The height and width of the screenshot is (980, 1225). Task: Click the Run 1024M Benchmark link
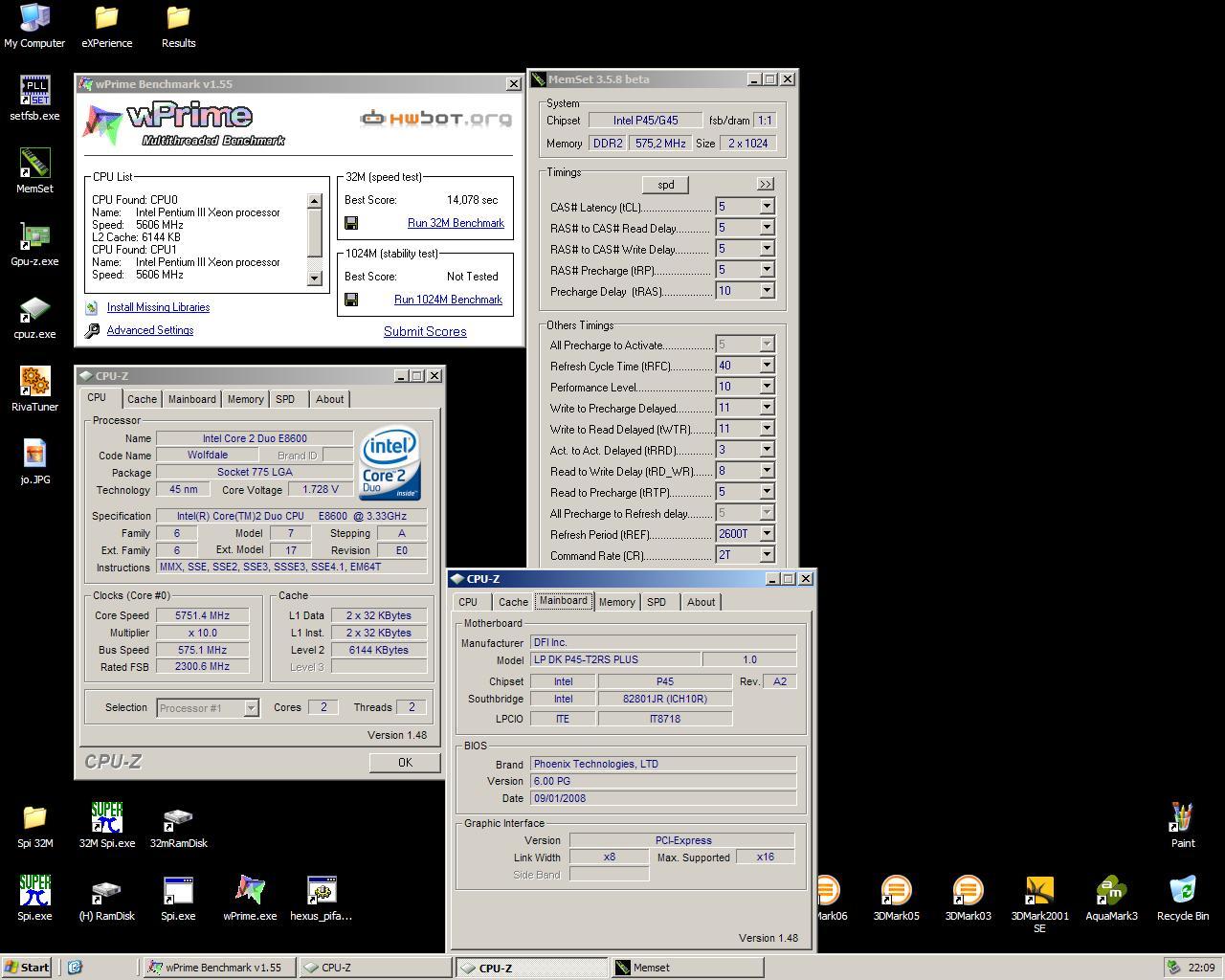(x=448, y=300)
